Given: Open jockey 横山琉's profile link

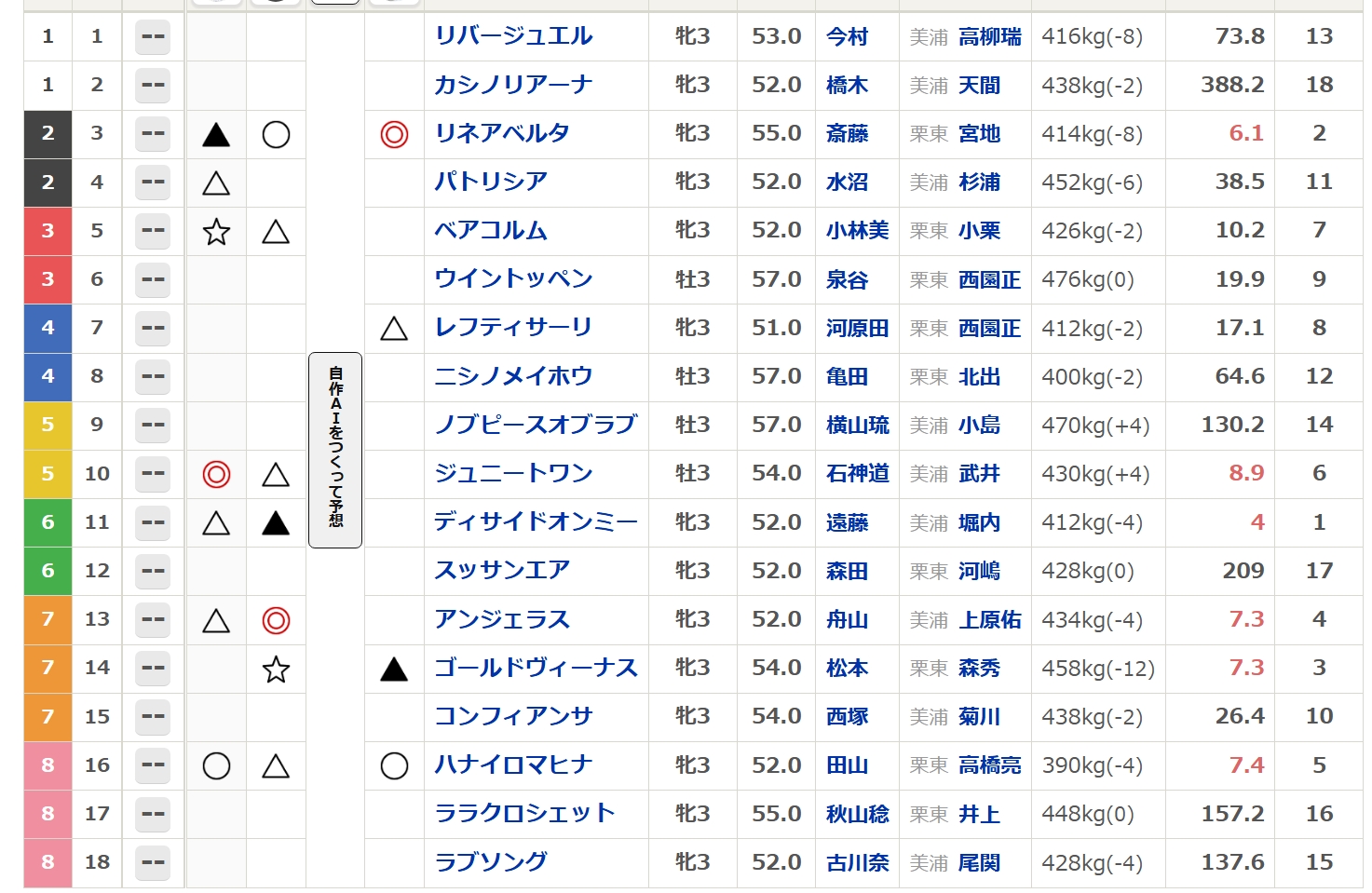Looking at the screenshot, I should (x=857, y=426).
